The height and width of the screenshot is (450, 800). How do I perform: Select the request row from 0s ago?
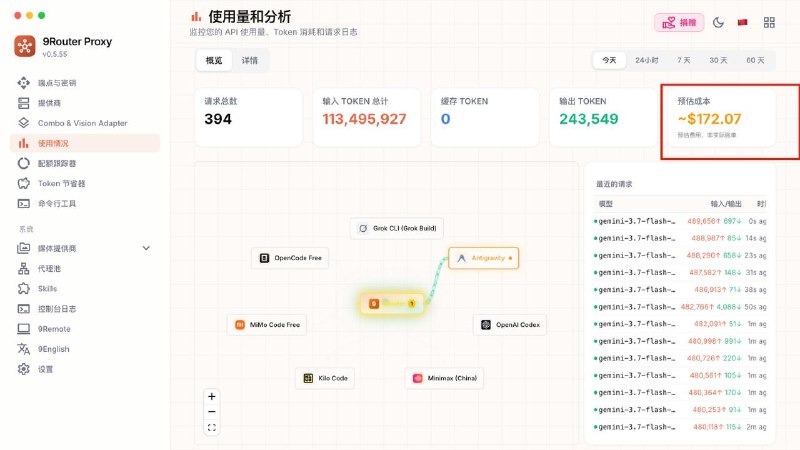coord(680,221)
